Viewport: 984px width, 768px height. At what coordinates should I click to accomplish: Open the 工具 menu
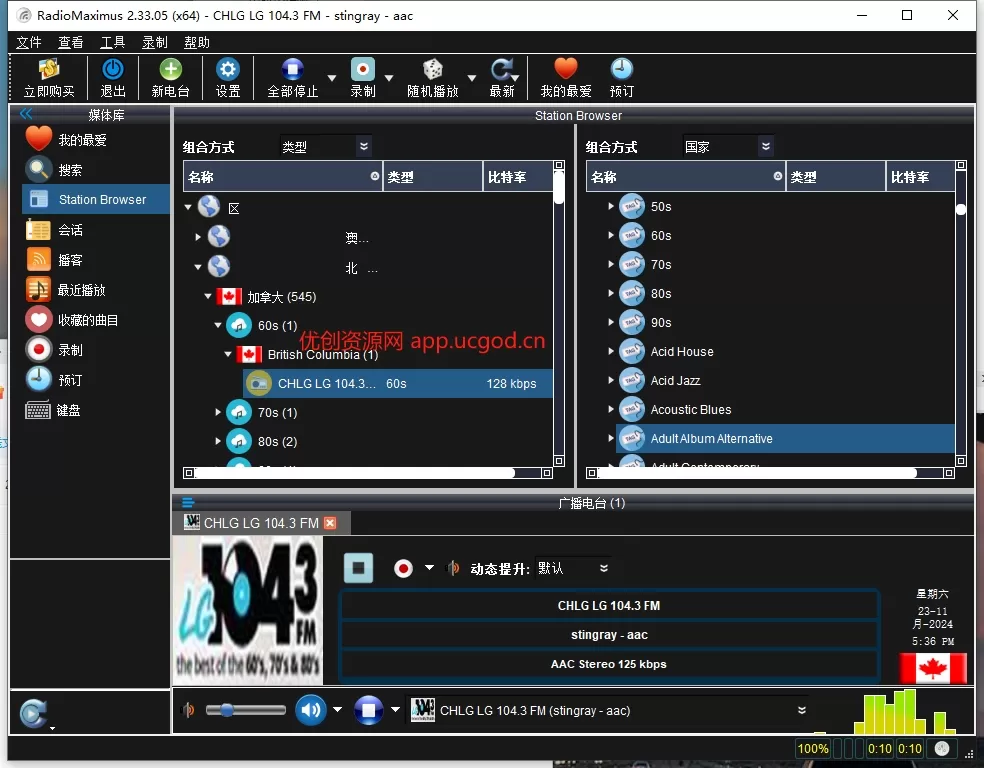(112, 42)
